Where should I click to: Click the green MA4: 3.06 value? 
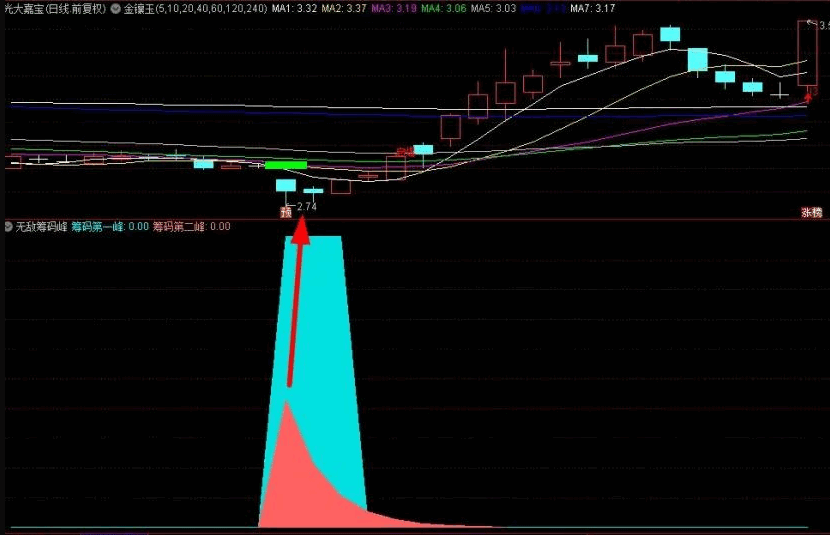444,8
